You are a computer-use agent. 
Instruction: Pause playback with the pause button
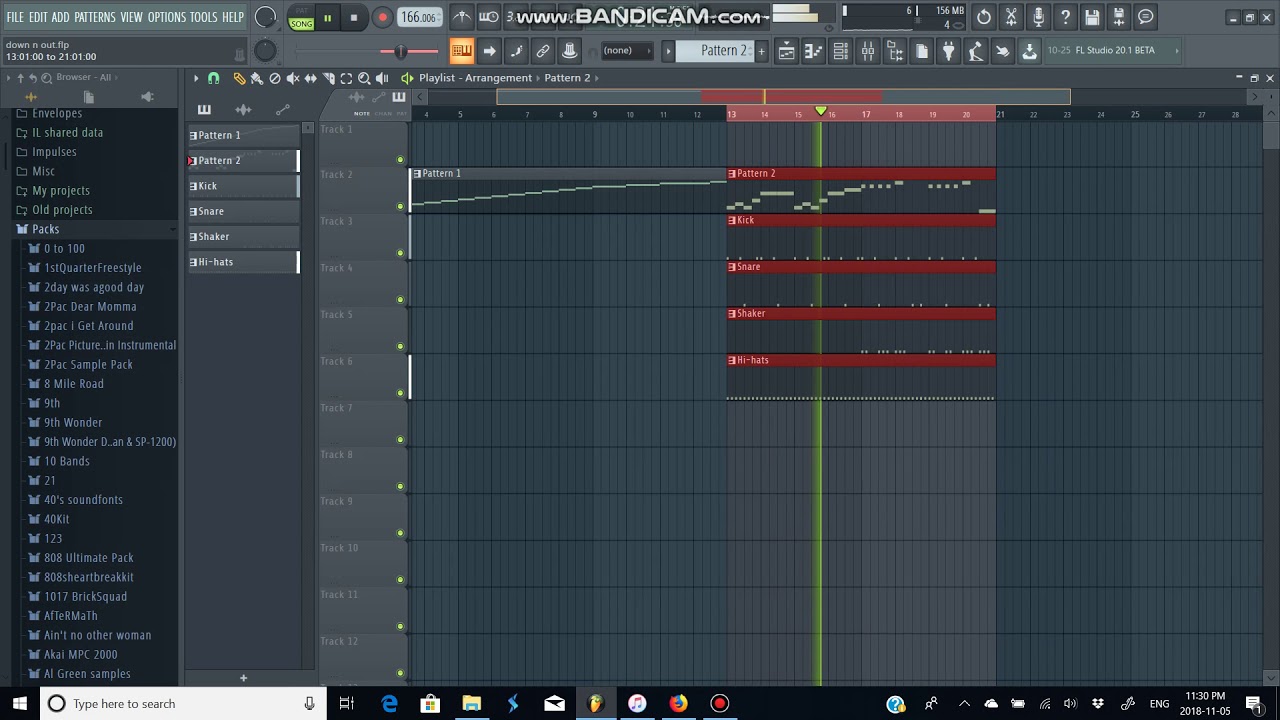tap(327, 17)
